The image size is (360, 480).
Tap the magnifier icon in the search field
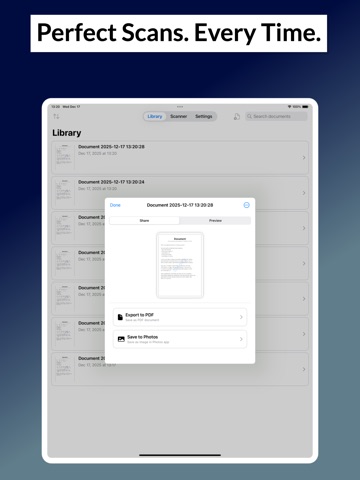tap(249, 116)
